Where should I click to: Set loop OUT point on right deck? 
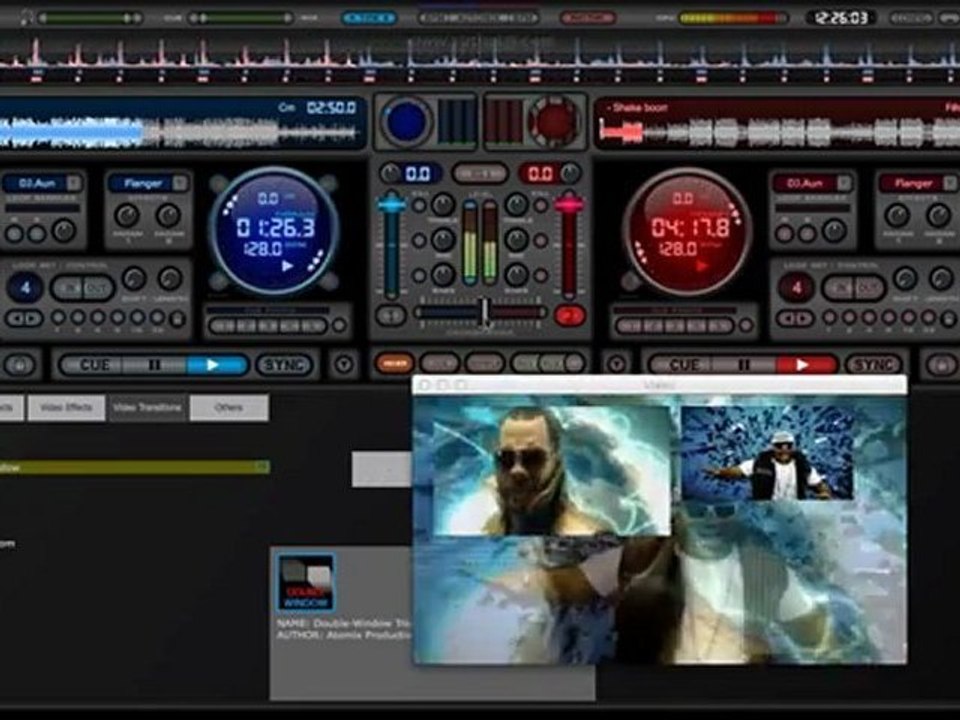point(869,288)
